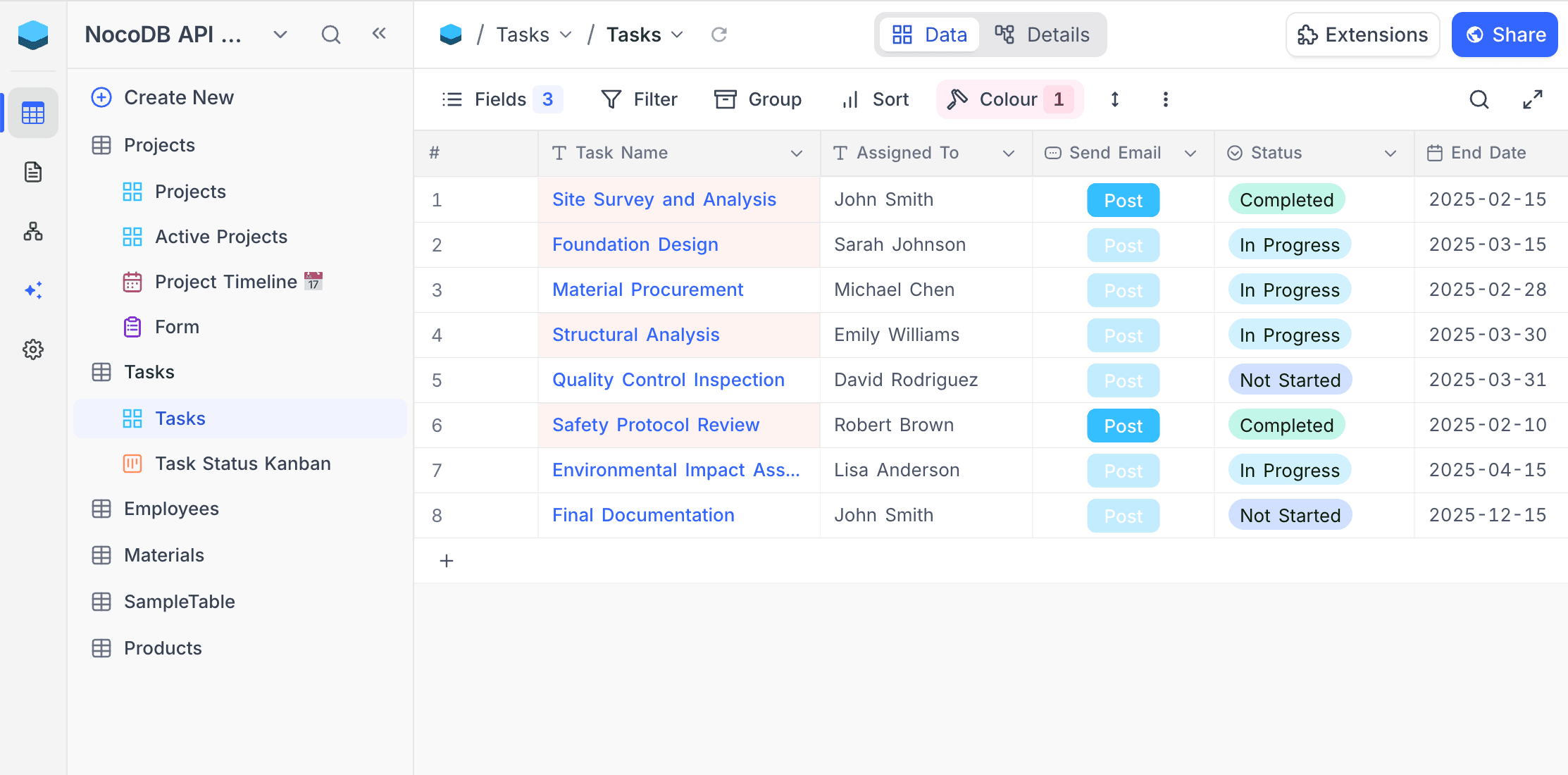Expand the Task Name column dropdown
Screen dimensions: 1568x775
(x=797, y=153)
